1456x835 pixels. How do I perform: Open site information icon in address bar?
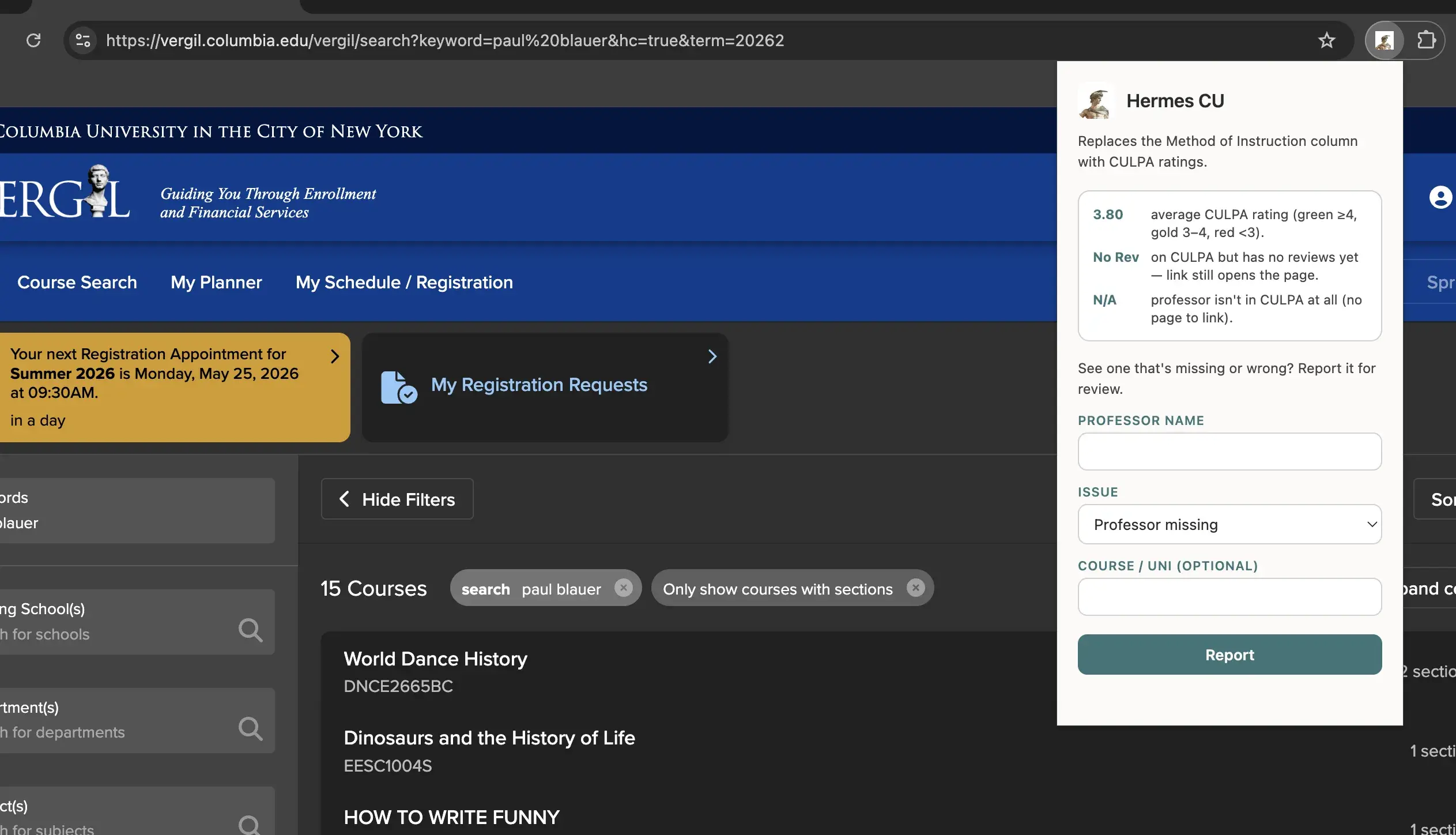[83, 40]
